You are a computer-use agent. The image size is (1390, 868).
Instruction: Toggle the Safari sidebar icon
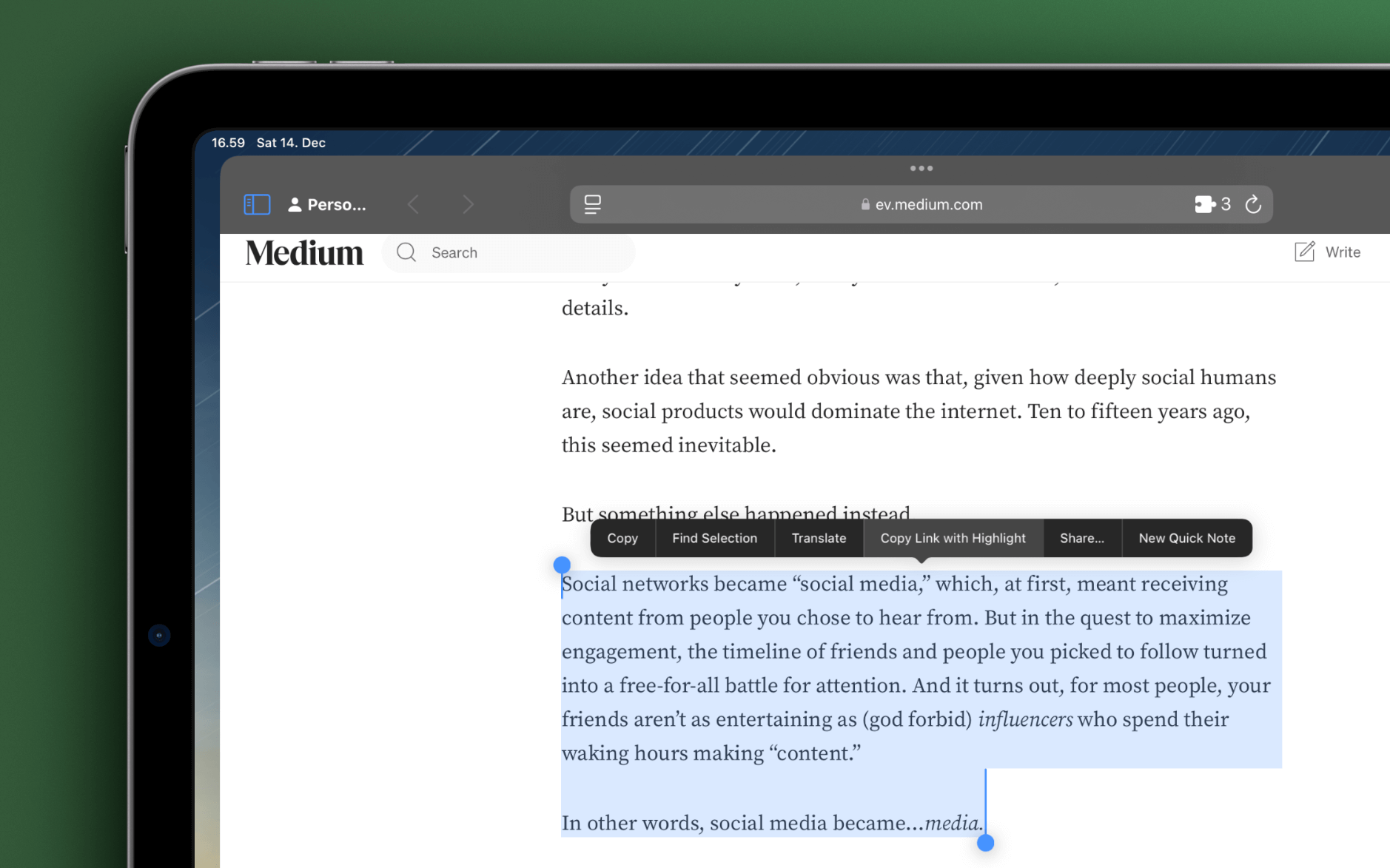pos(257,204)
